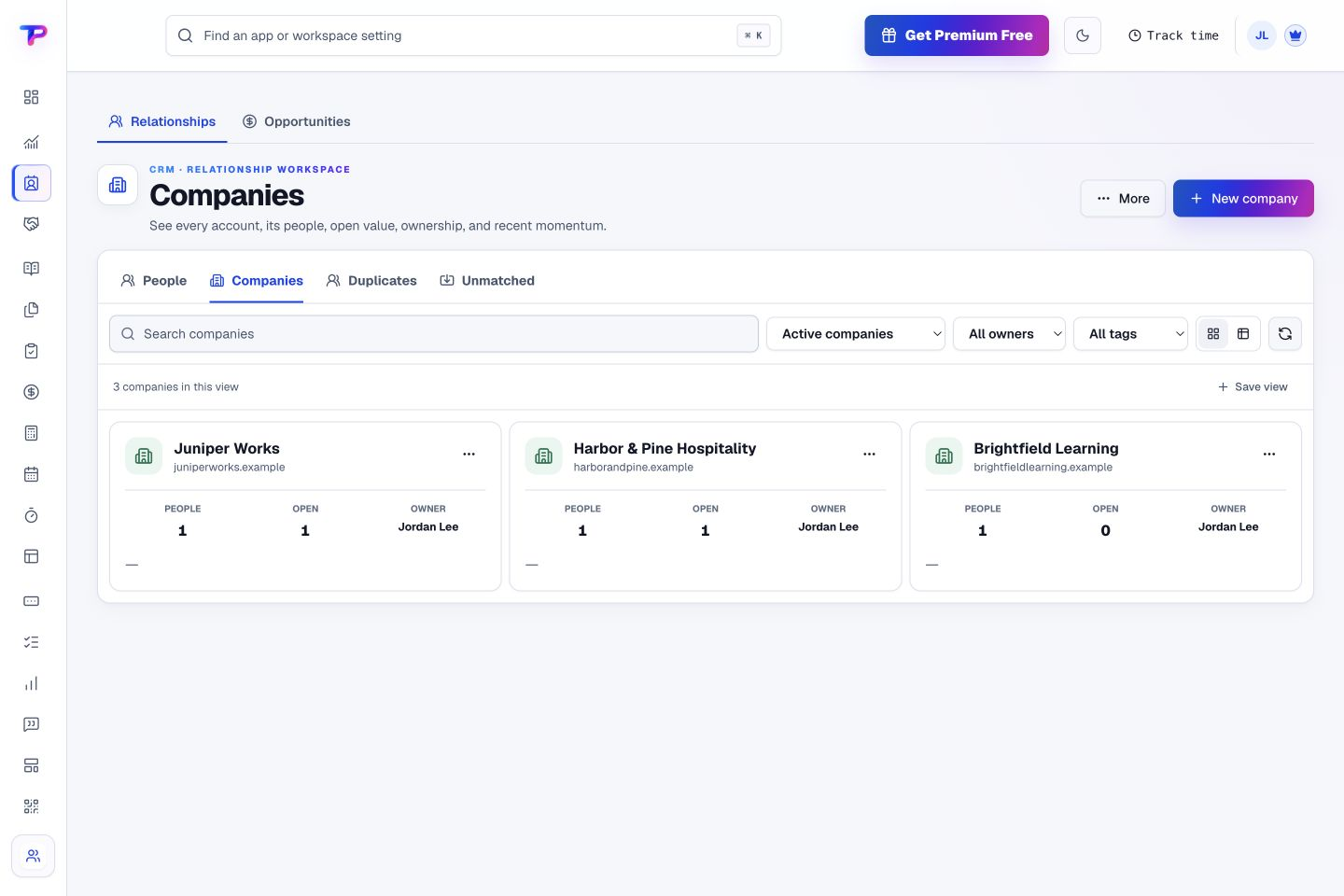Click the Track time button
Image resolution: width=1344 pixels, height=896 pixels.
coord(1173,35)
